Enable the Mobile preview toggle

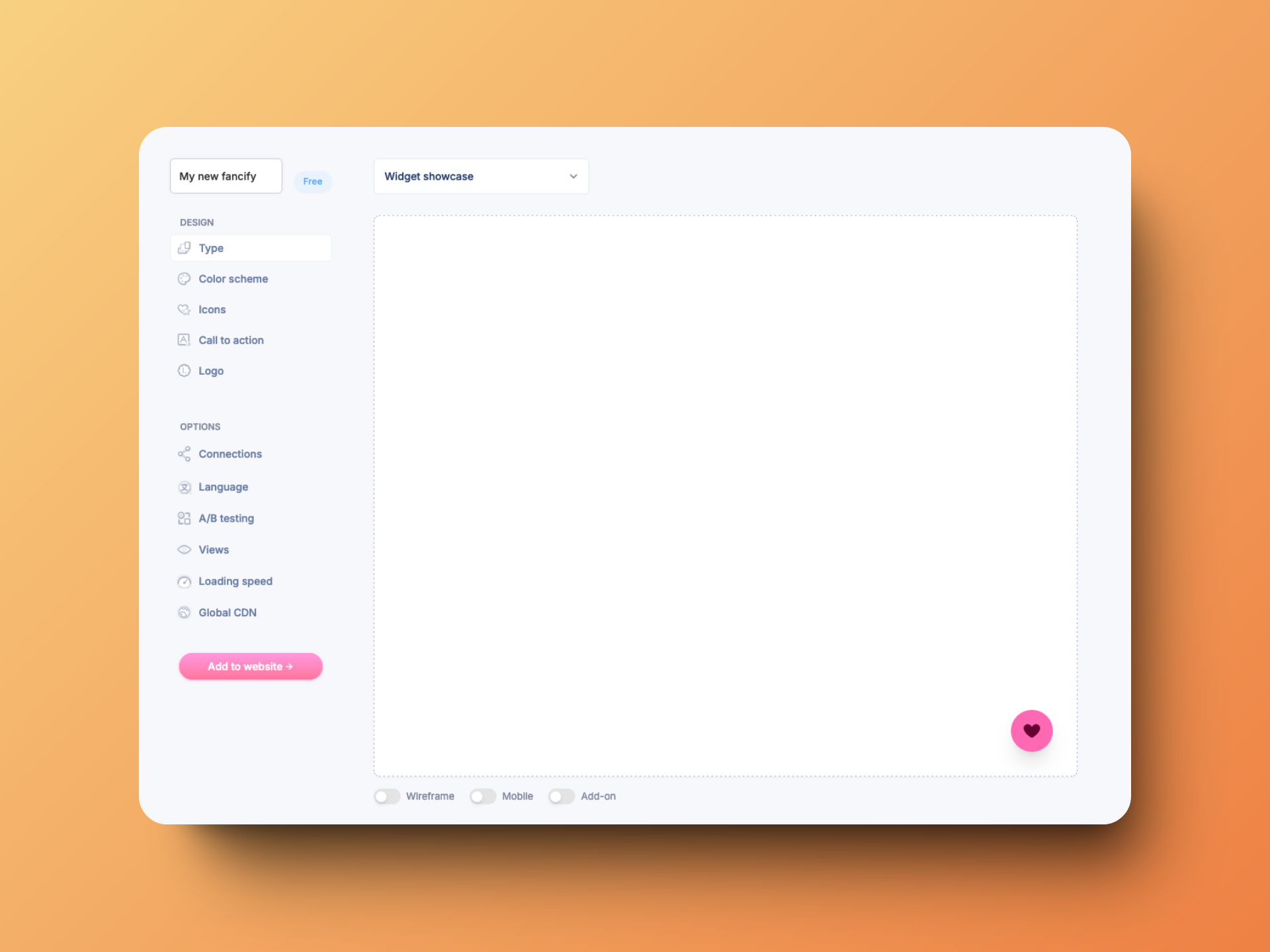(482, 795)
